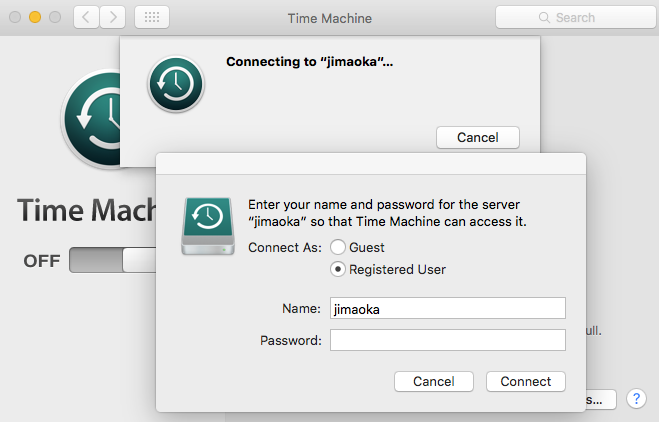
Task: Select the Guest radio button
Action: [338, 247]
